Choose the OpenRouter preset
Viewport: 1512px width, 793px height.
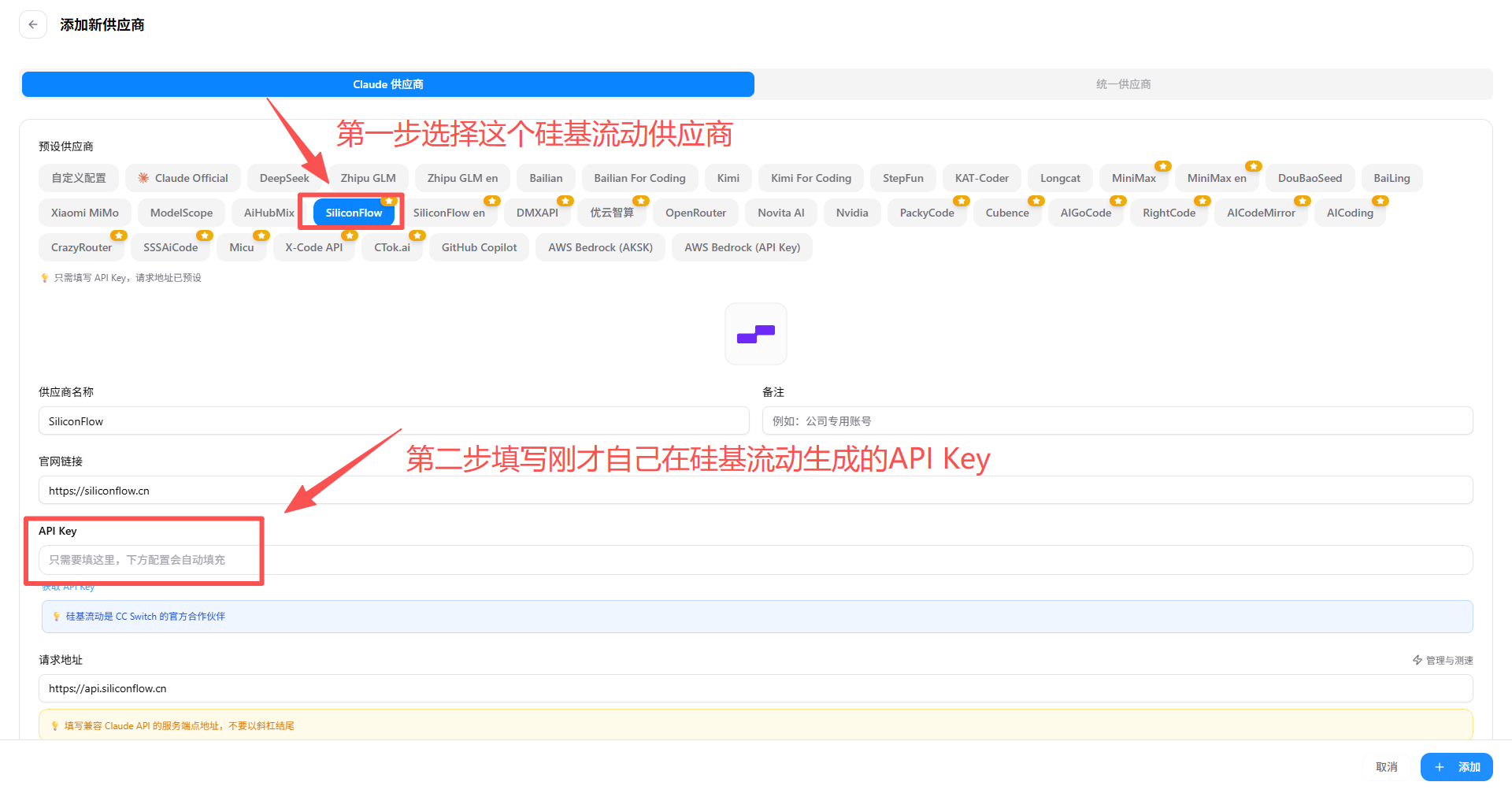click(696, 213)
